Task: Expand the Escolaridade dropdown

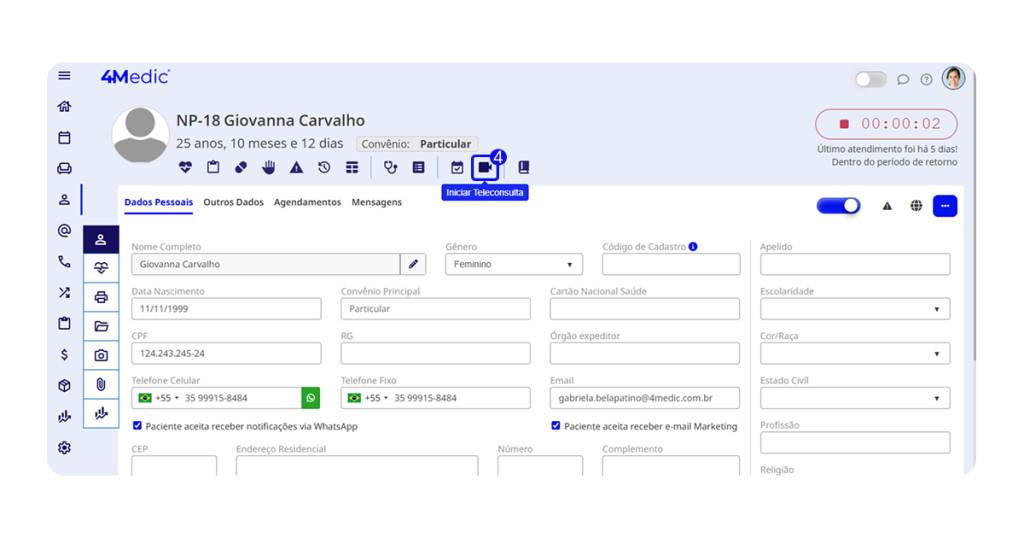Action: (855, 309)
